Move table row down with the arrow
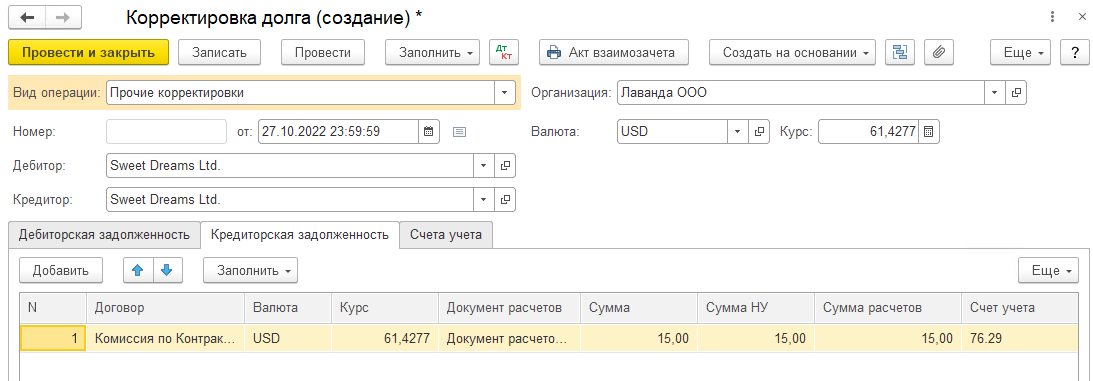 pyautogui.click(x=167, y=271)
